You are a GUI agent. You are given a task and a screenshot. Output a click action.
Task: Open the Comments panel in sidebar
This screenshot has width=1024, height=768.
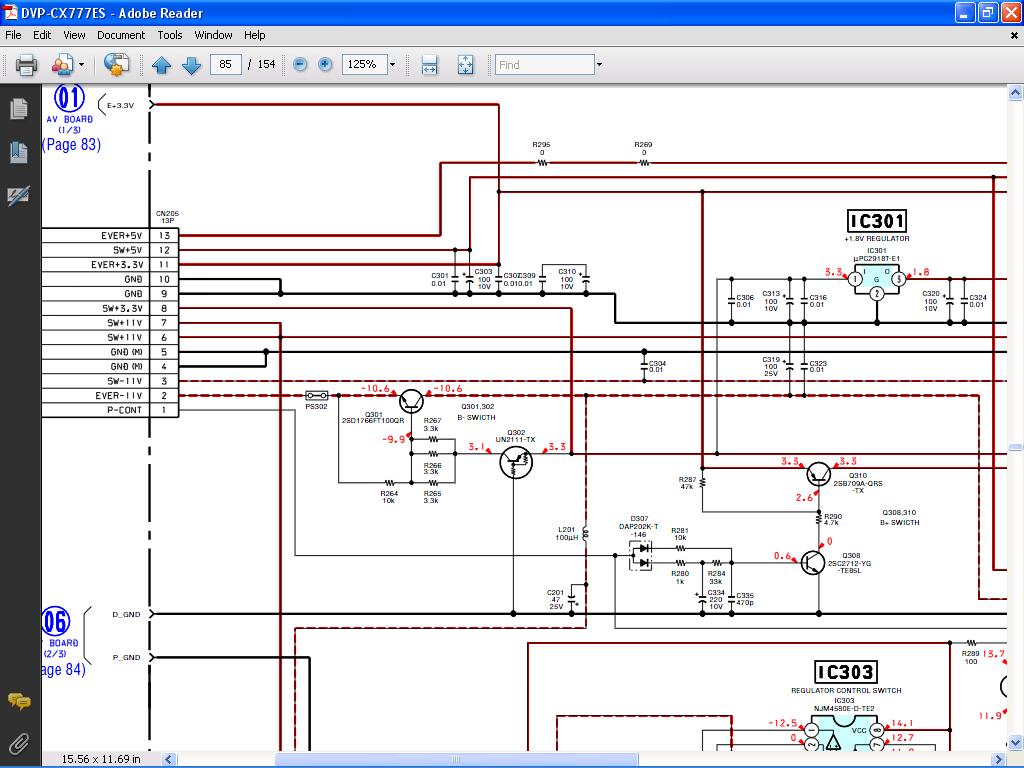[19, 701]
